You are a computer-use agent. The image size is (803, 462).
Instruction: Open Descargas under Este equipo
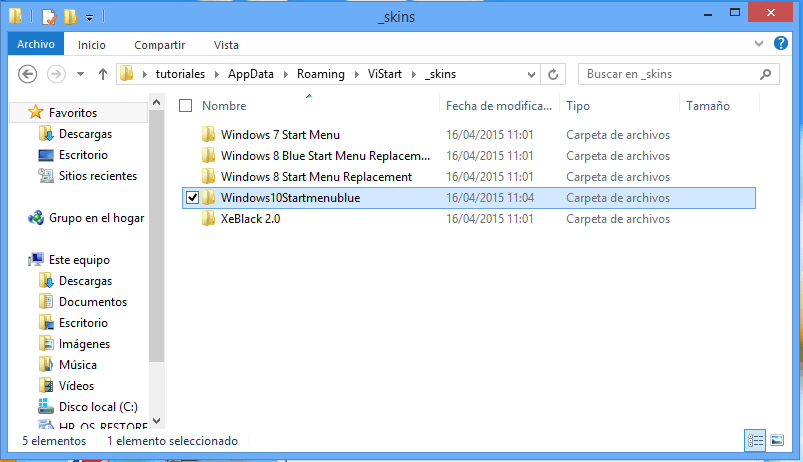(x=85, y=281)
